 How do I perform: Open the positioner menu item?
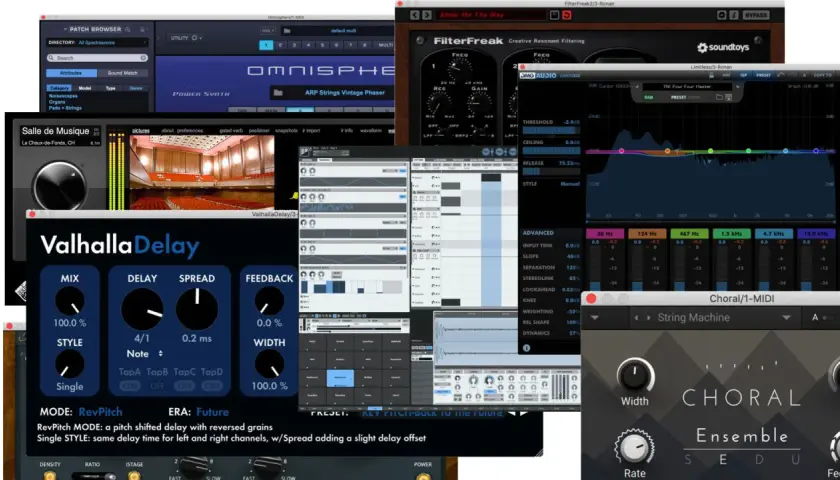coord(259,130)
